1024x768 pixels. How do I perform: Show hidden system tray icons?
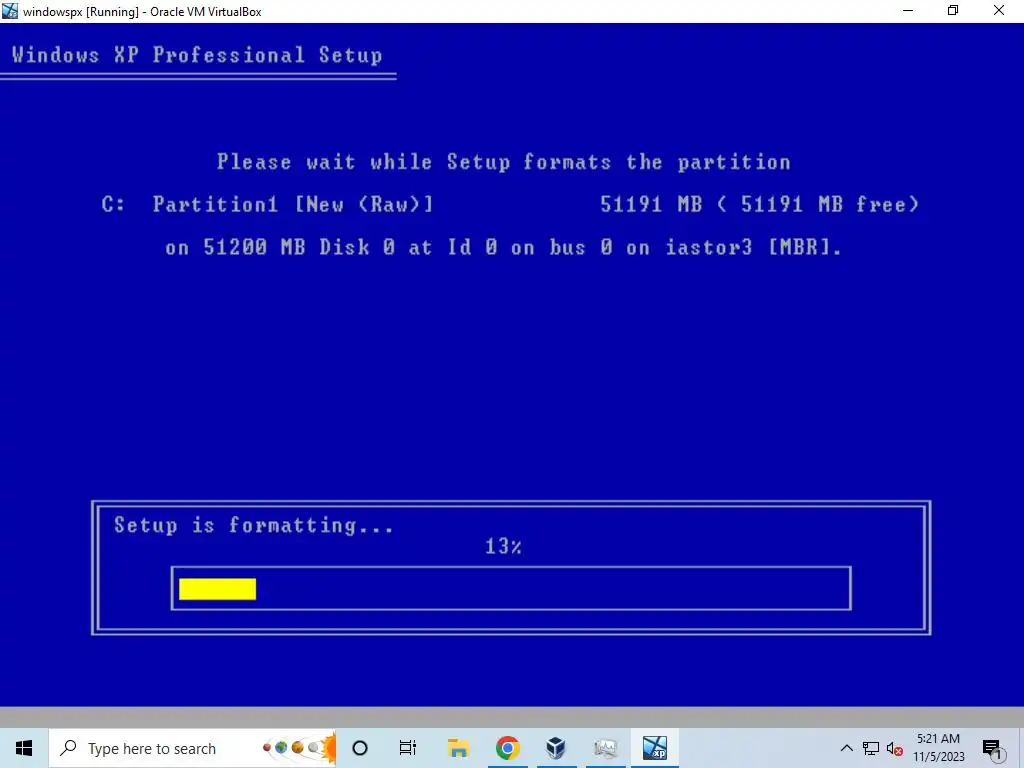click(846, 748)
